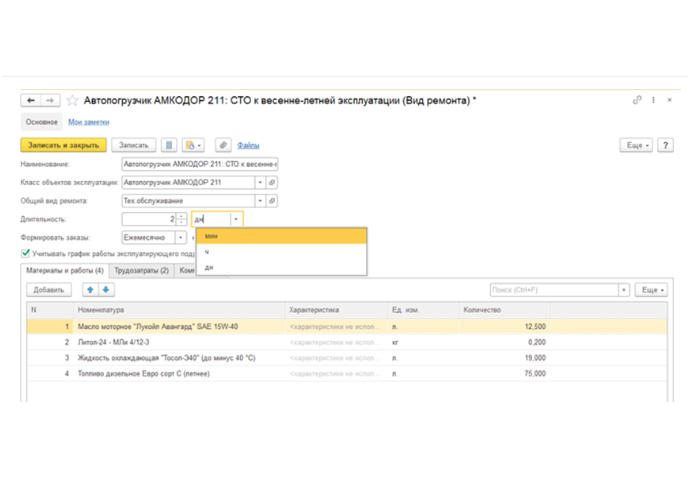Screen dimensions: 688x493
Task: Click the forward navigation arrow
Action: (x=50, y=100)
